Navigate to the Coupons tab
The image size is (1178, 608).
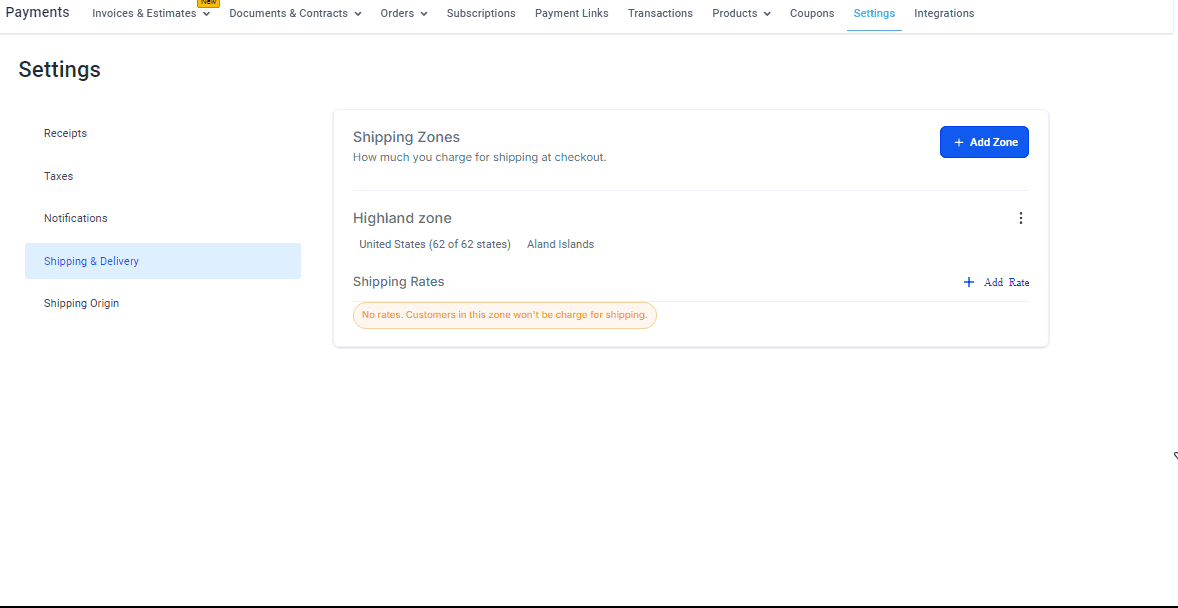pos(812,14)
